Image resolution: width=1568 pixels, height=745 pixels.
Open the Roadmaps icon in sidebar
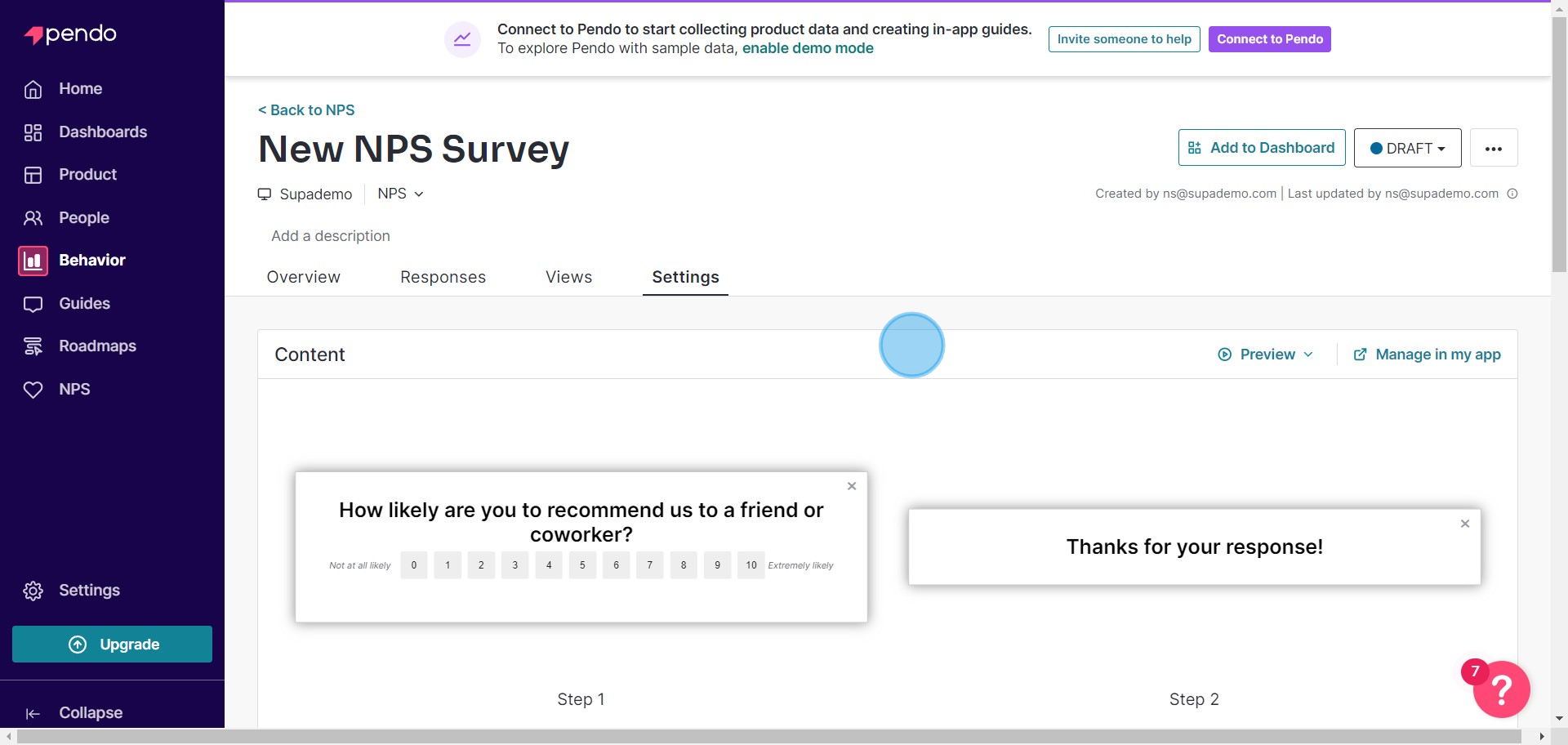click(33, 346)
